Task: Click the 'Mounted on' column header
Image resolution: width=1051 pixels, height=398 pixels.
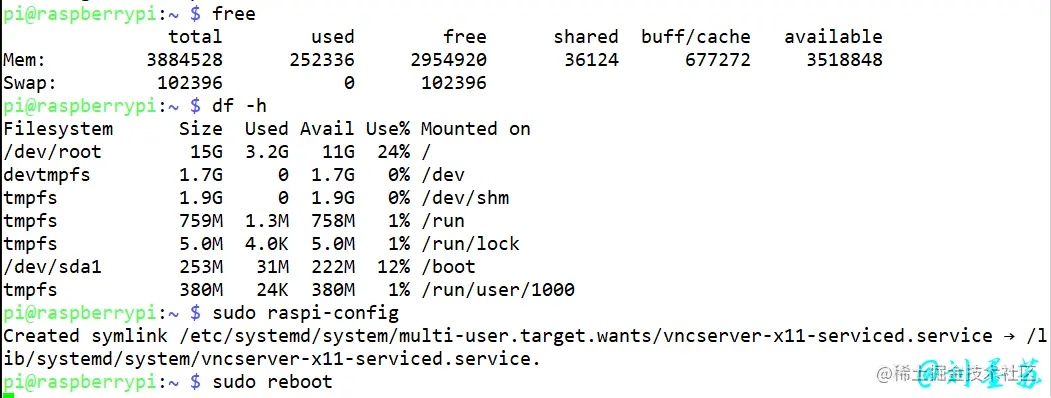Action: [475, 129]
